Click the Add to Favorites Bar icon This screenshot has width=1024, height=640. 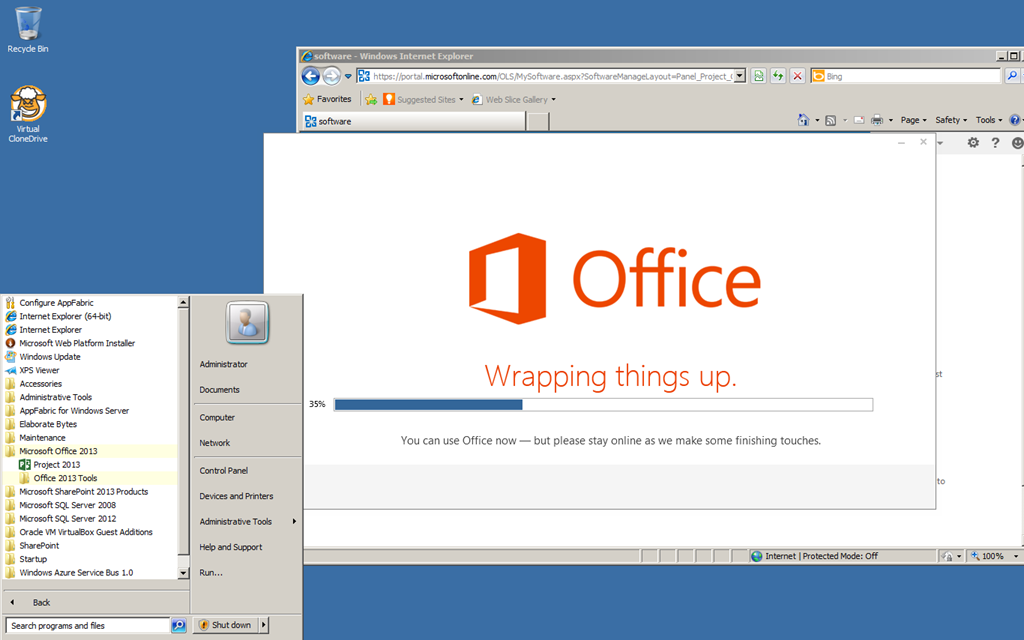click(371, 99)
